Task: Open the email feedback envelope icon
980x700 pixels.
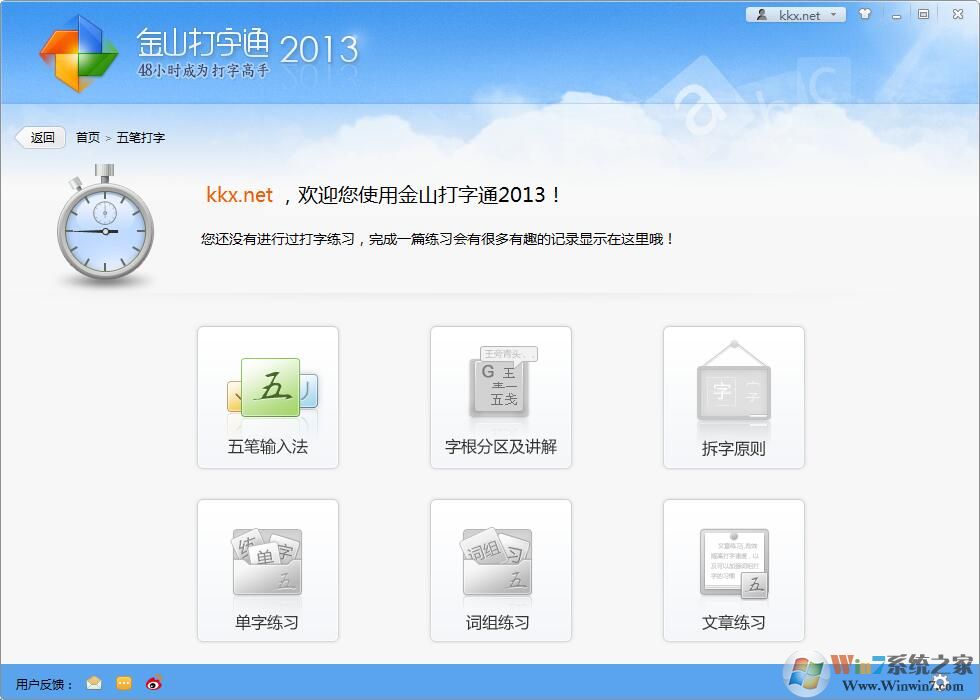Action: coord(92,683)
